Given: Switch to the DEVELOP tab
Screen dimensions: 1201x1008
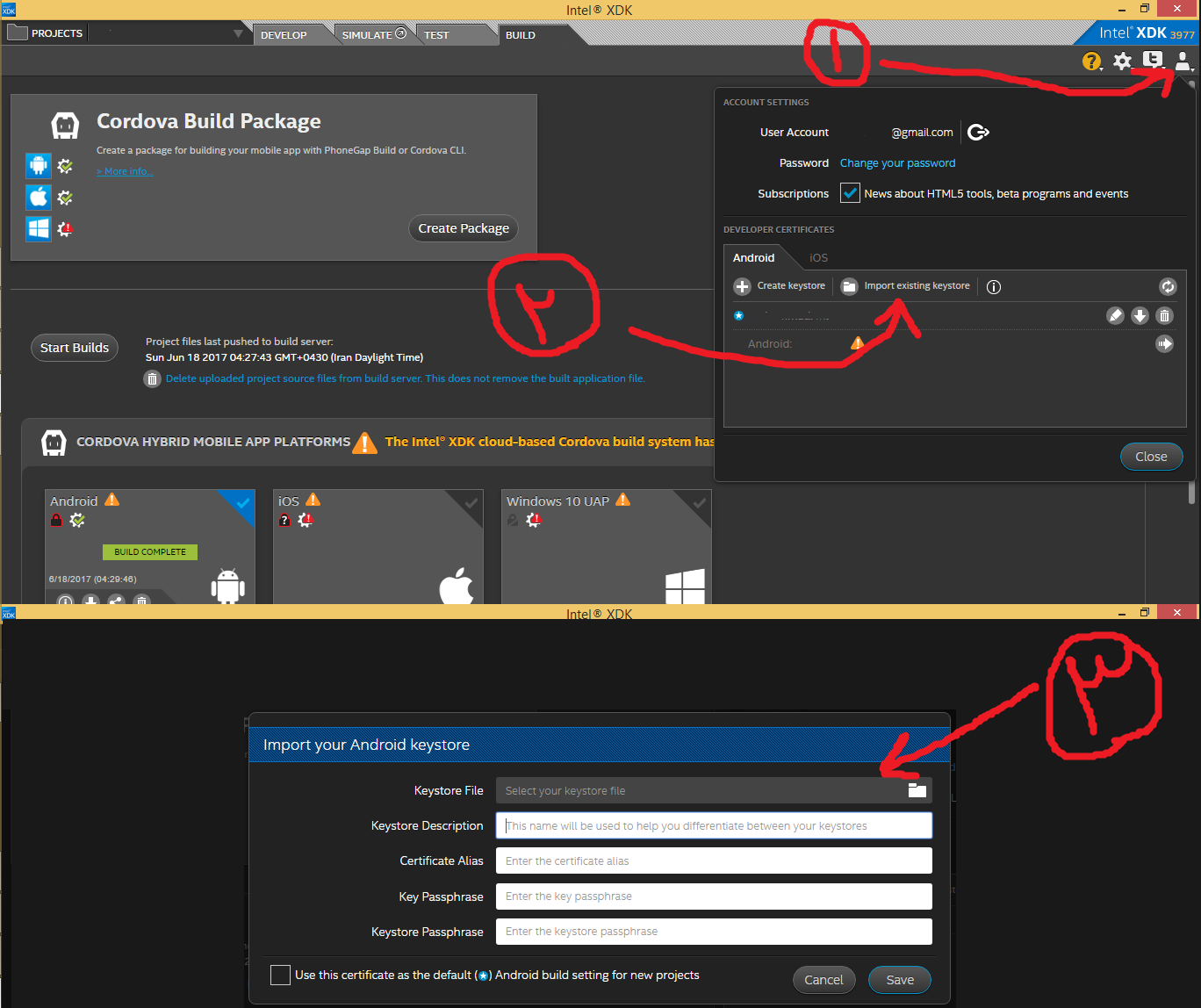Looking at the screenshot, I should pos(284,35).
